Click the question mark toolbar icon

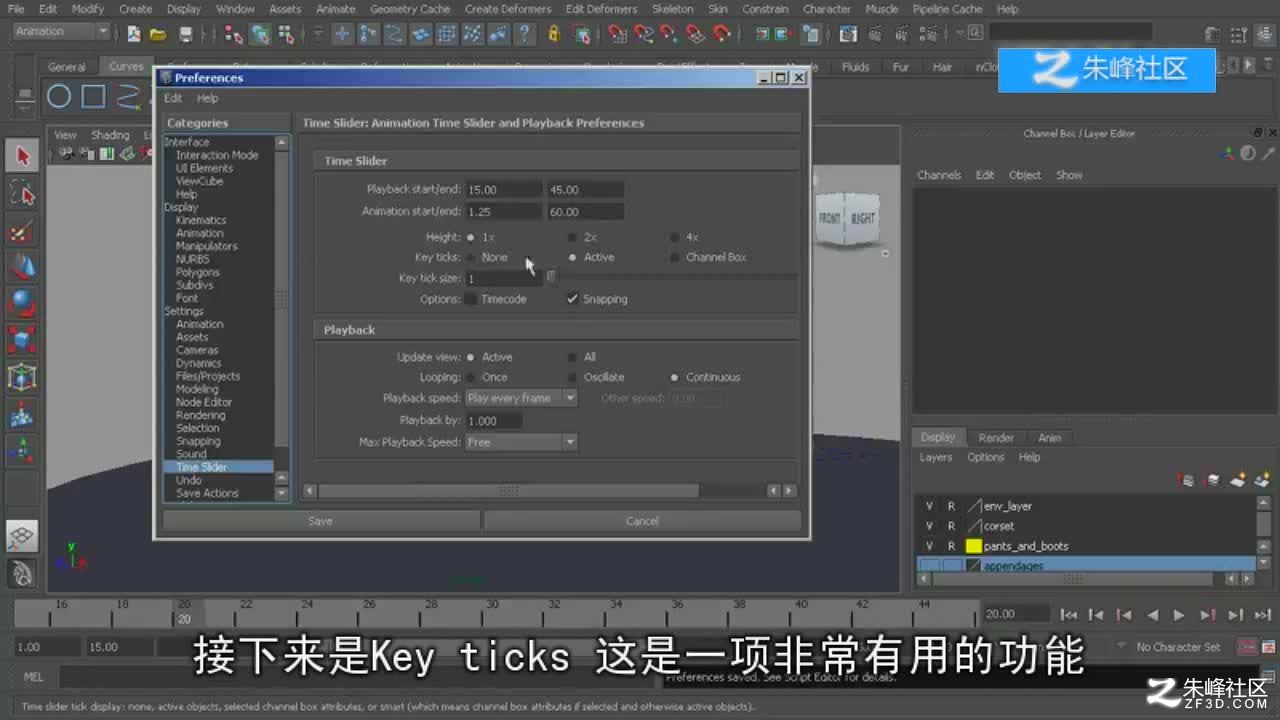pos(524,35)
